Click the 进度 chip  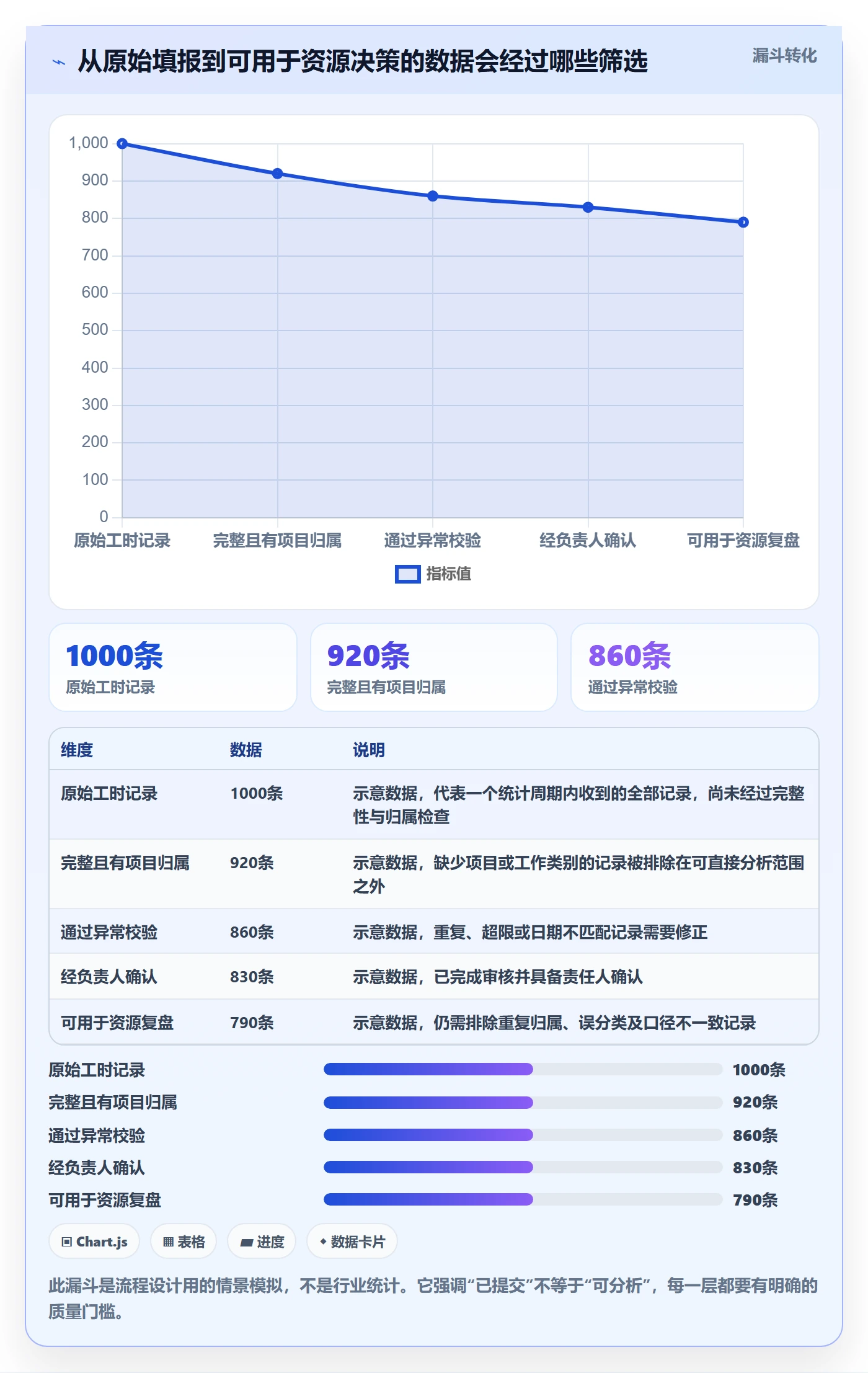click(x=262, y=1242)
